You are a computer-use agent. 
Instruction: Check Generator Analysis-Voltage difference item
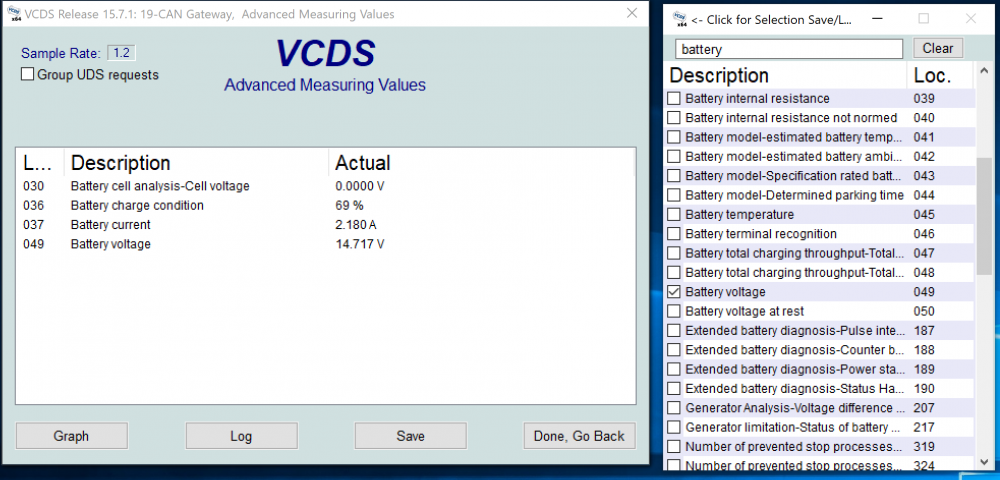pos(674,408)
